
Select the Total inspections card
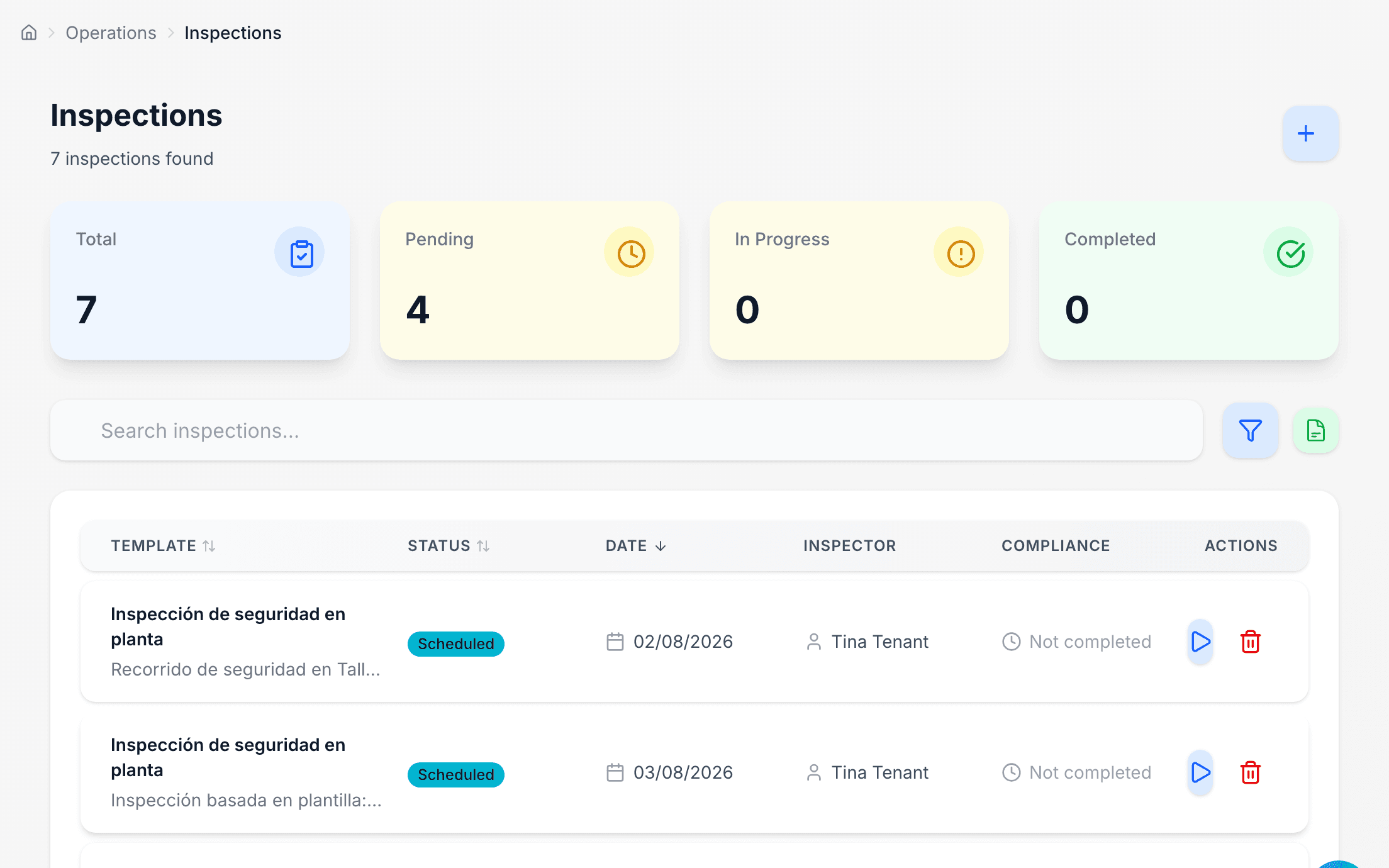point(200,281)
